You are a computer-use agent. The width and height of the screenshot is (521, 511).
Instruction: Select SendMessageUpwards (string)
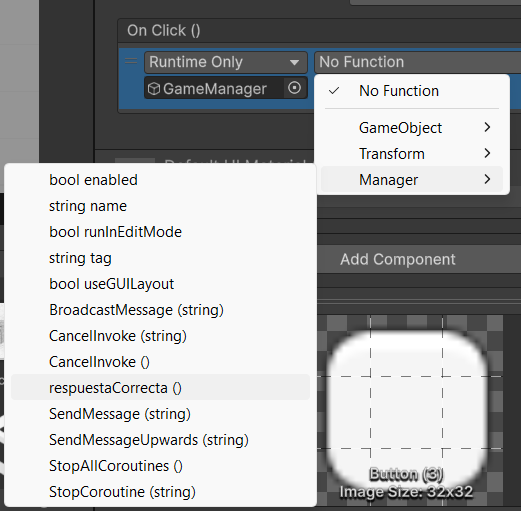(x=160, y=440)
